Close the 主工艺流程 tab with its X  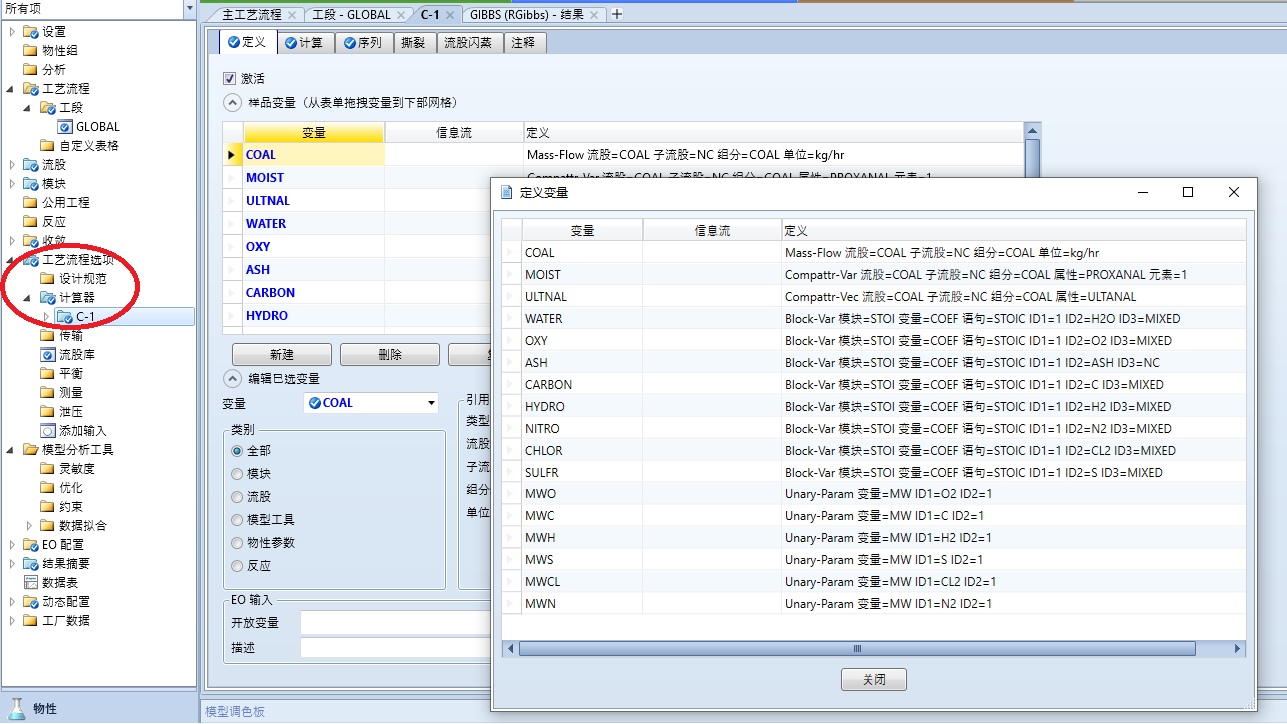[291, 15]
